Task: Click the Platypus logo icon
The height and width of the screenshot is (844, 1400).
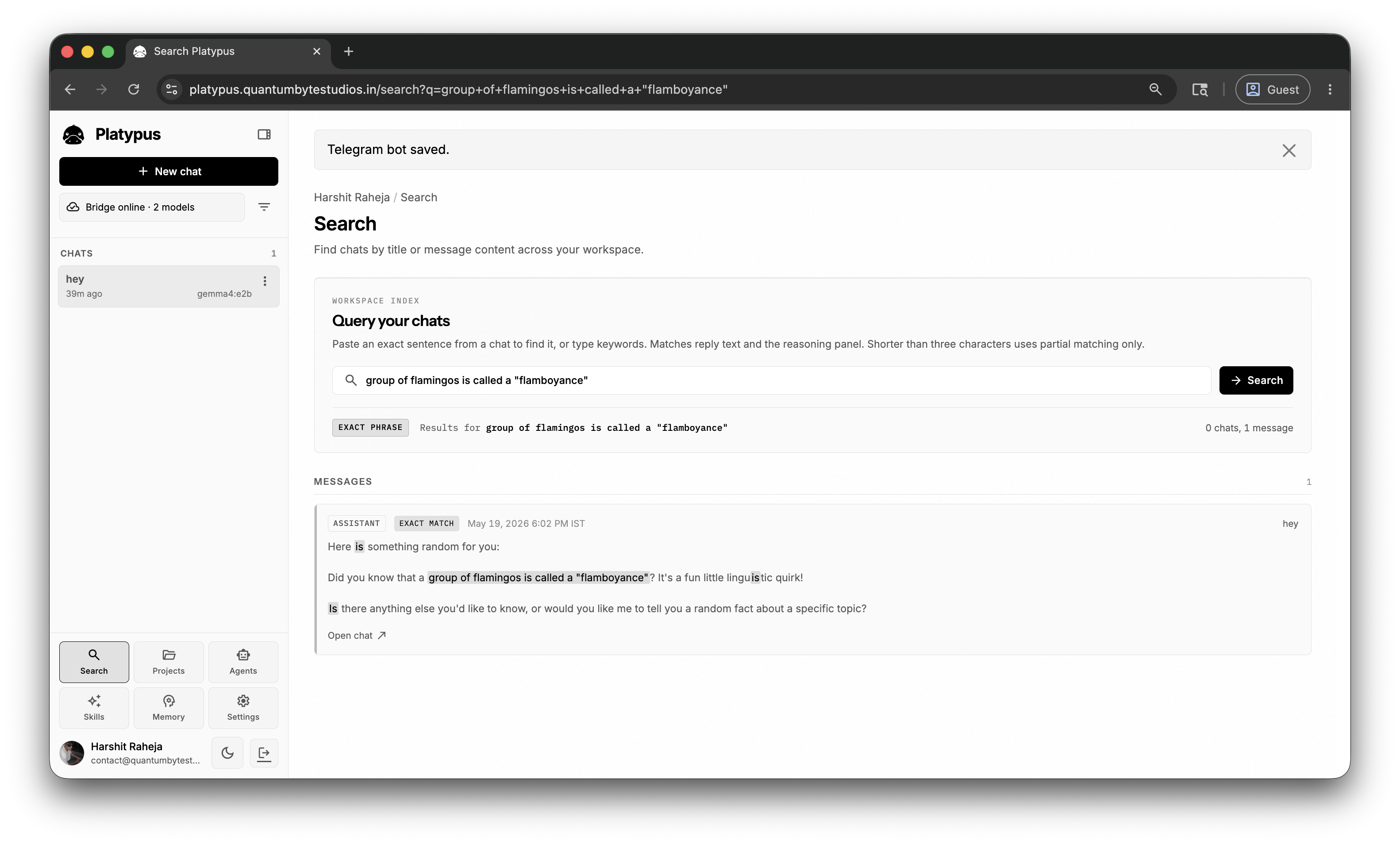Action: click(73, 134)
